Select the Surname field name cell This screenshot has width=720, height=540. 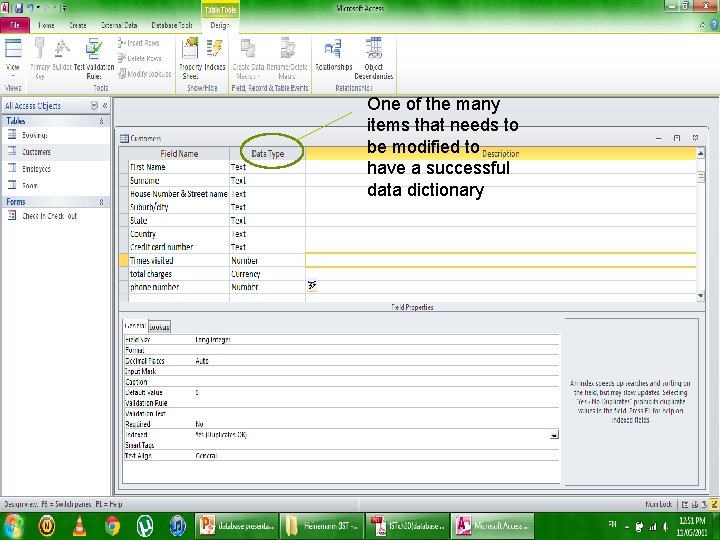(179, 180)
